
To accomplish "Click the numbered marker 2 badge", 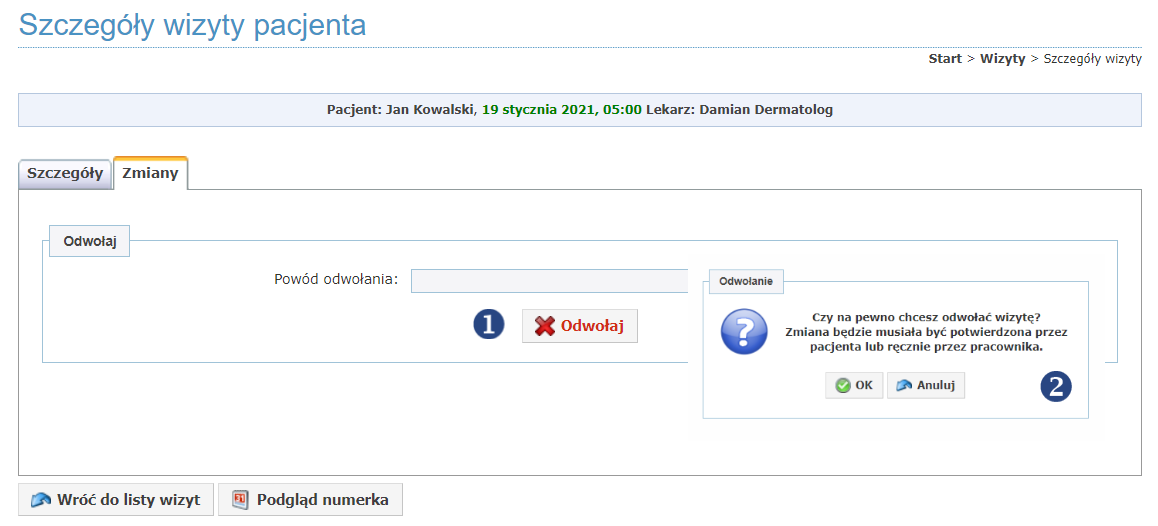I will point(1057,386).
